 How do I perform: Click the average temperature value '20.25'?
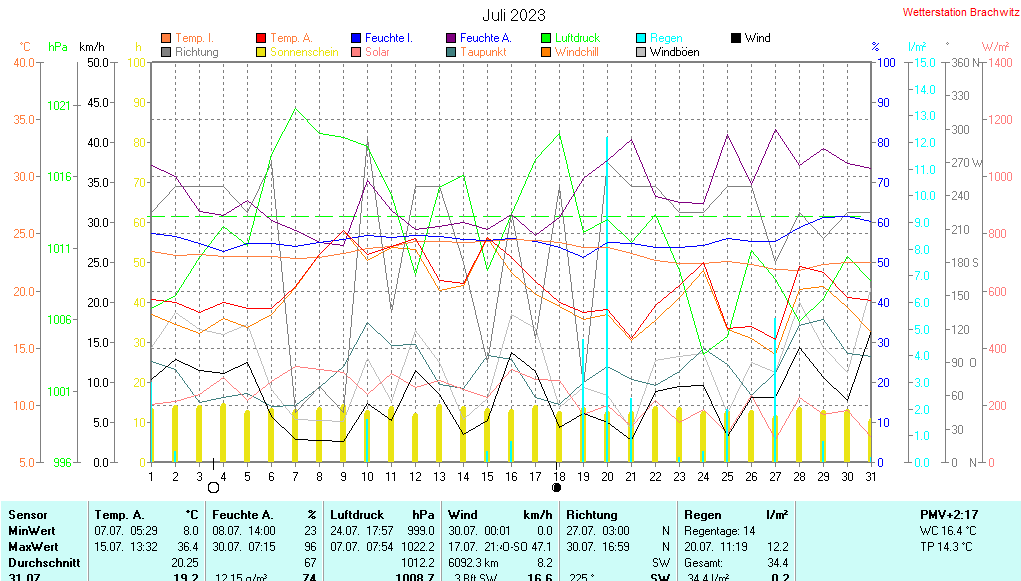click(185, 563)
